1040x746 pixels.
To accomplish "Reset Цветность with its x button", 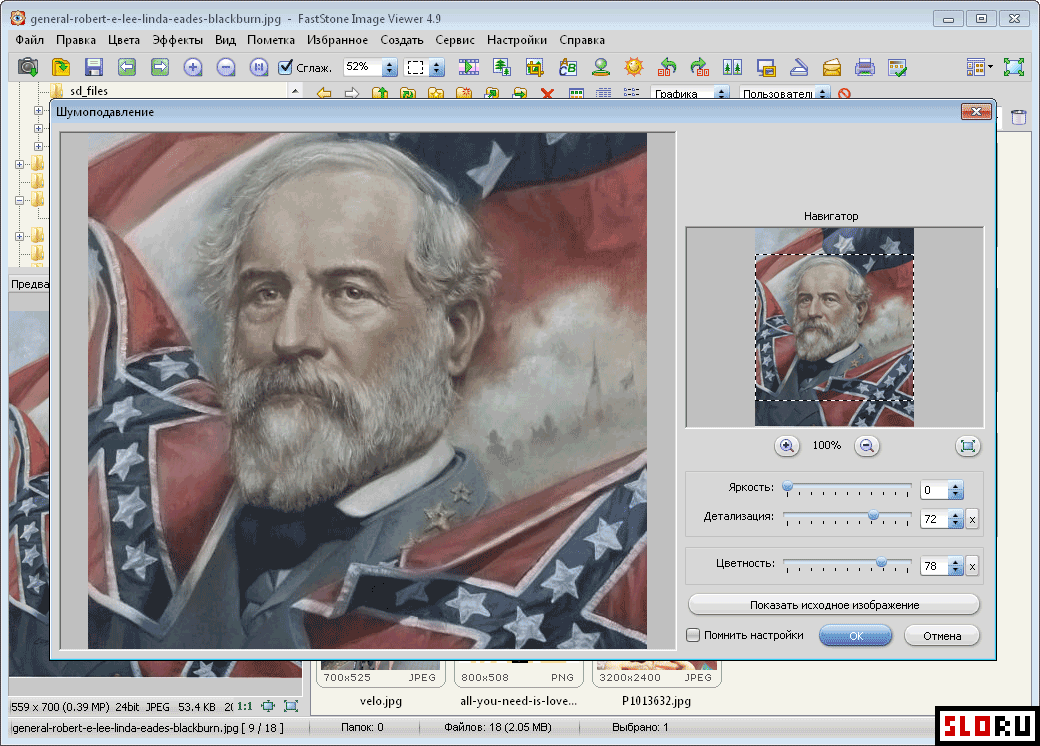I will [972, 566].
